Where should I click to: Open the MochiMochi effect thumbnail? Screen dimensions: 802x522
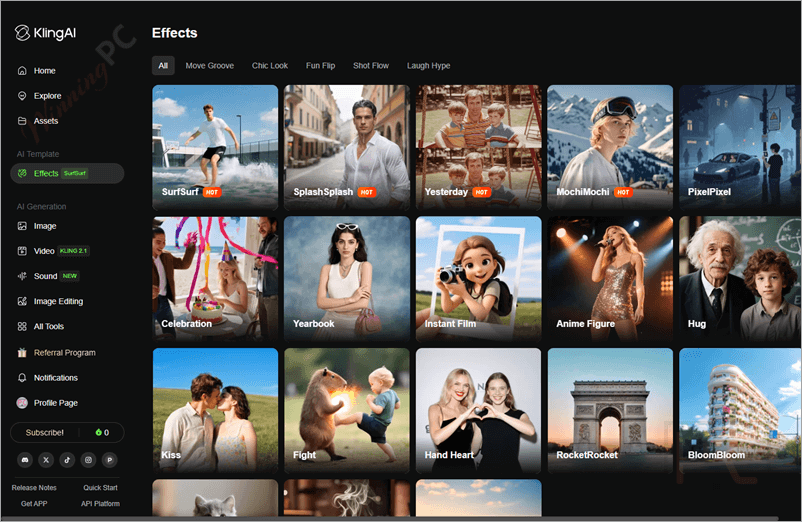pyautogui.click(x=610, y=147)
